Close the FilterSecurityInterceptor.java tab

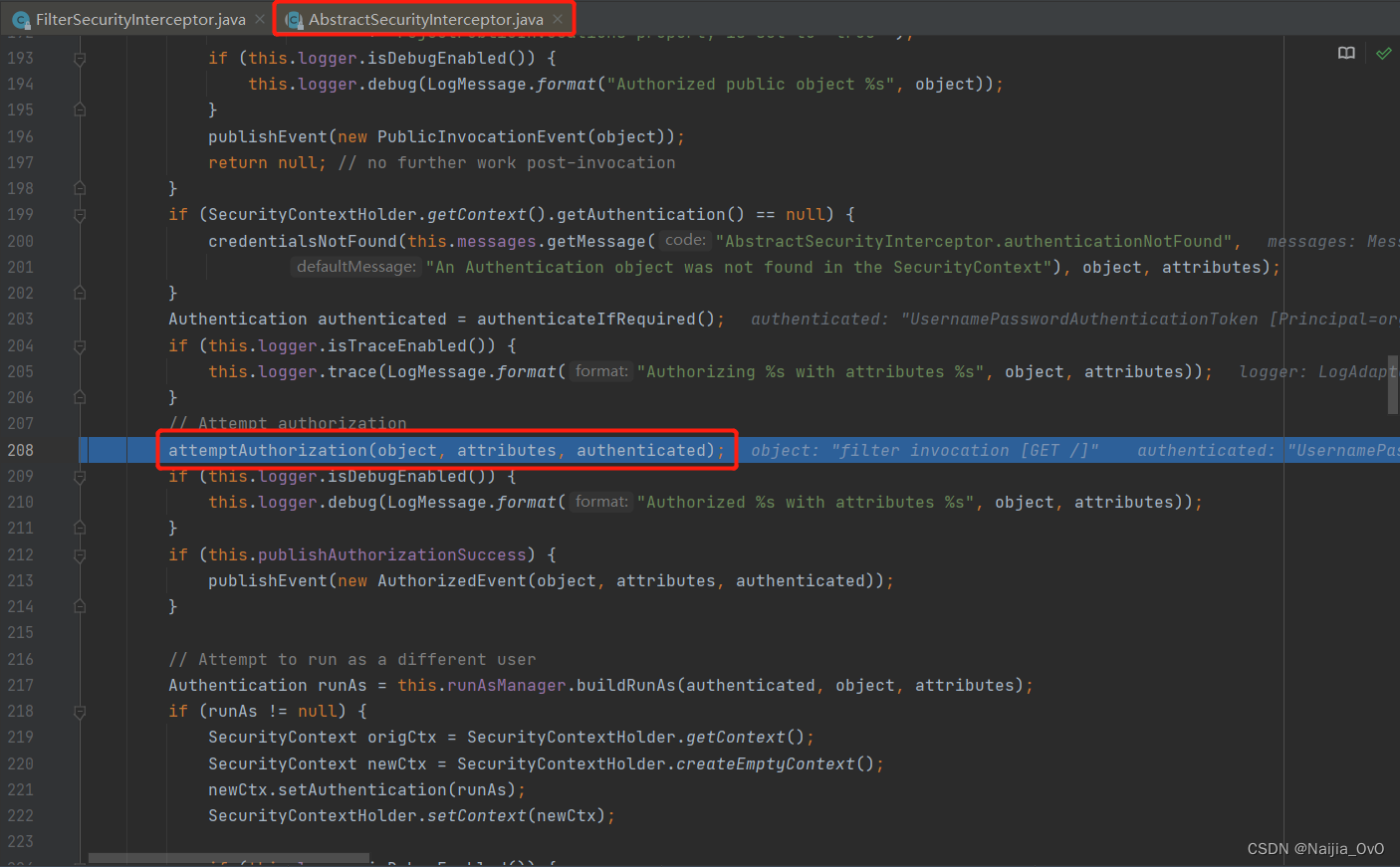click(260, 19)
